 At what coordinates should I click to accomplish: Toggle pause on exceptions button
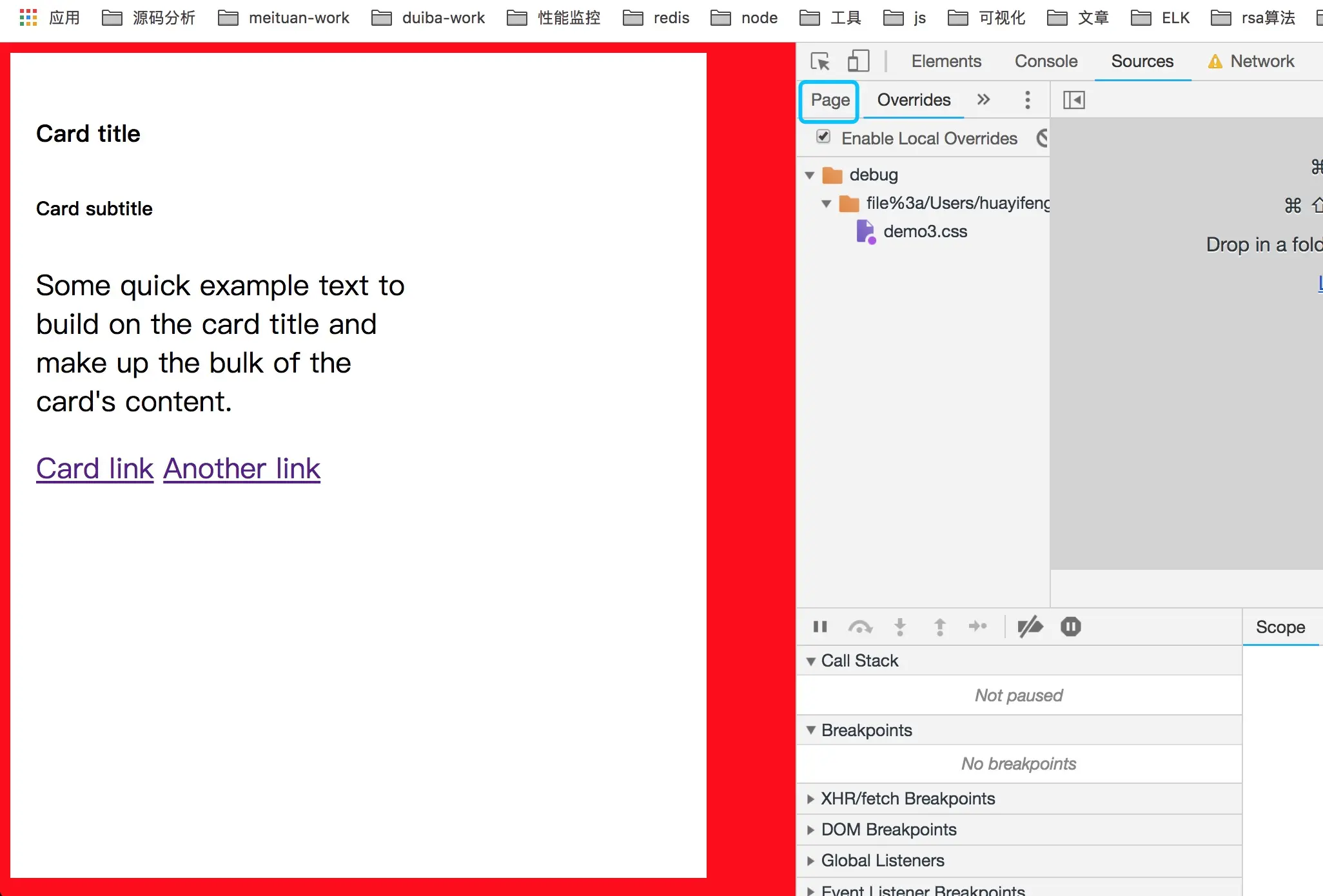(1070, 627)
